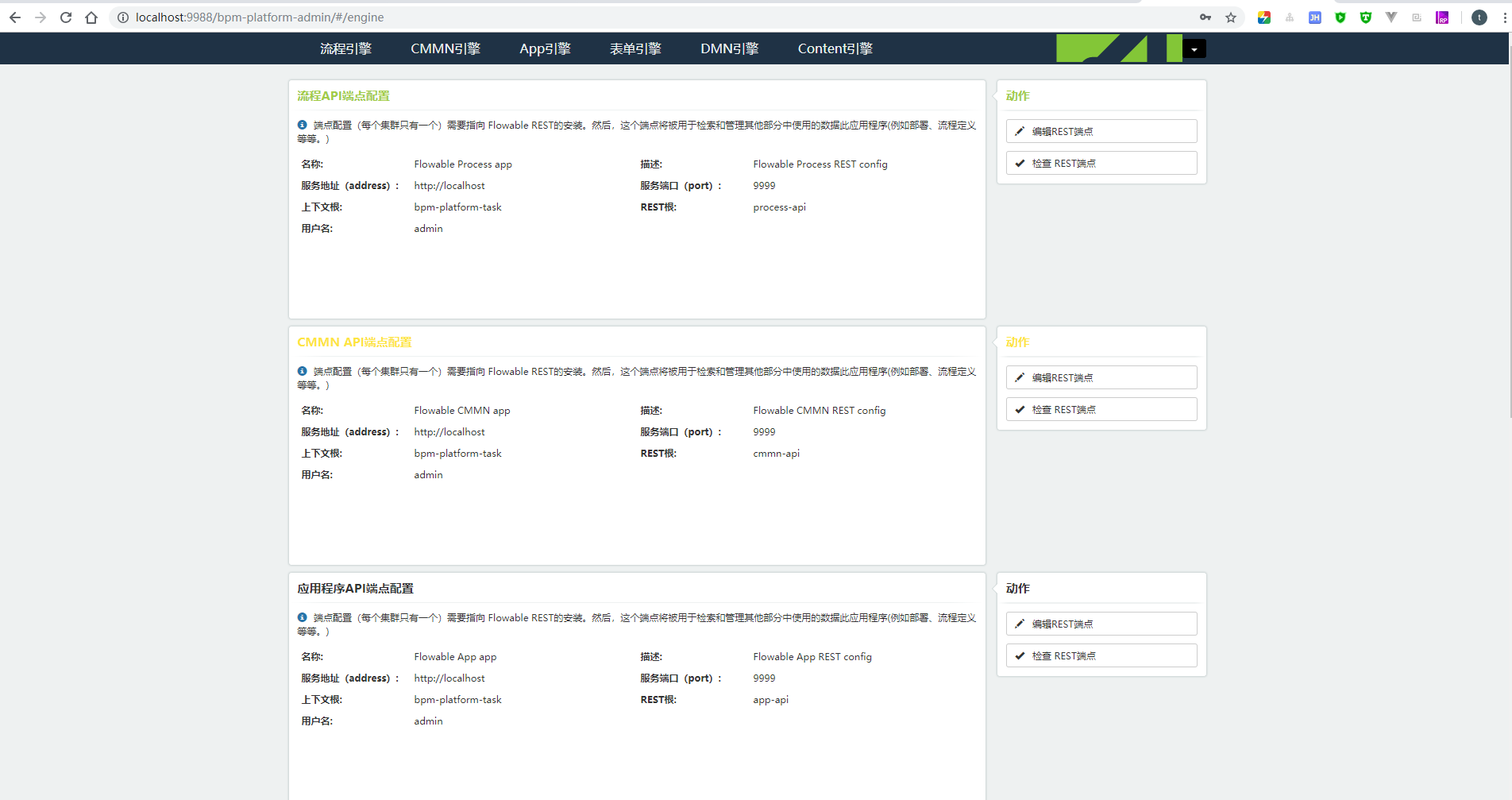Go to the DMN引擎 tab
Screen dimensions: 1512x800
(729, 48)
